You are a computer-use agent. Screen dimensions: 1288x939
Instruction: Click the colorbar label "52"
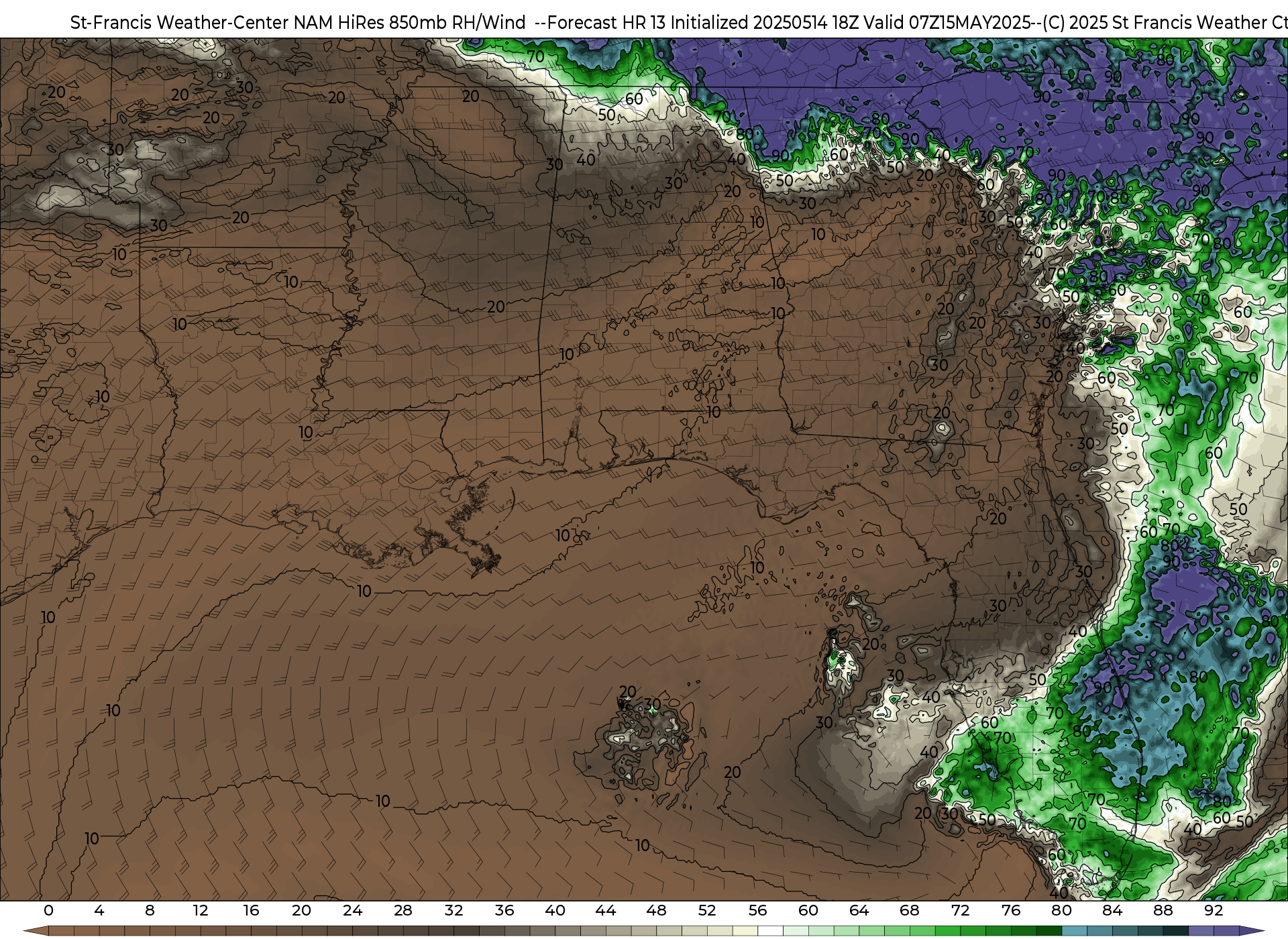coord(707,910)
